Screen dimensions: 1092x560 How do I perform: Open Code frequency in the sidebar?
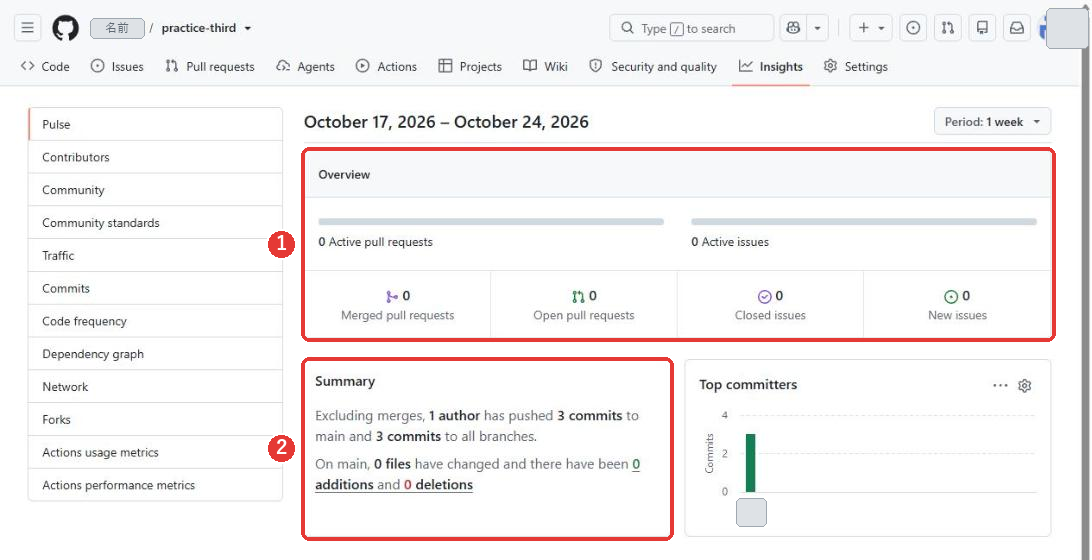(x=155, y=321)
